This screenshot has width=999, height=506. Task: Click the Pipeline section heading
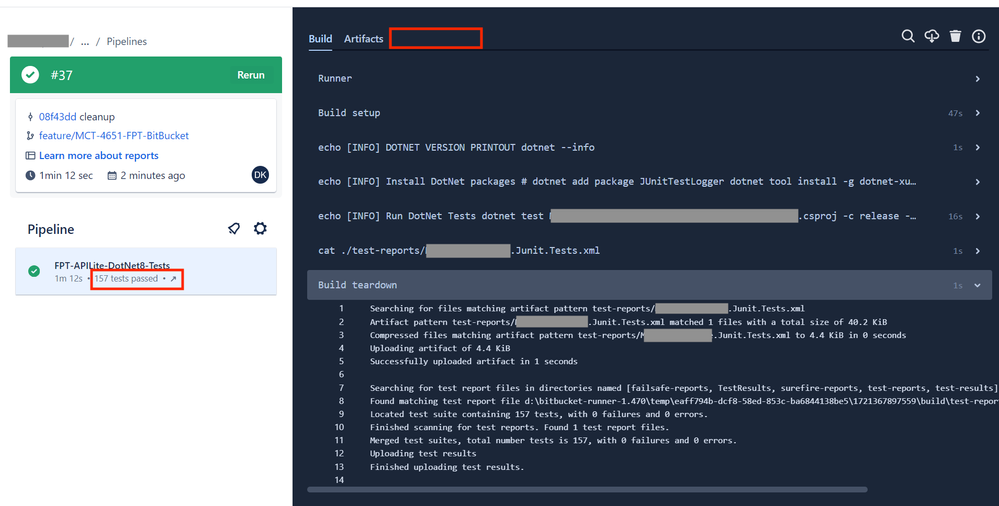pyautogui.click(x=51, y=229)
